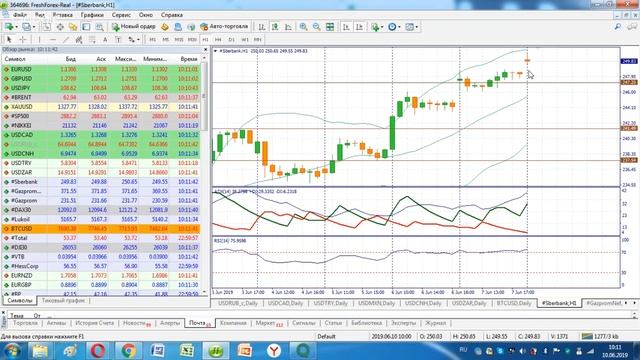Expand the profiles dropdown arrow
Image resolution: width=640 pixels, height=360 pixels.
tap(34, 27)
